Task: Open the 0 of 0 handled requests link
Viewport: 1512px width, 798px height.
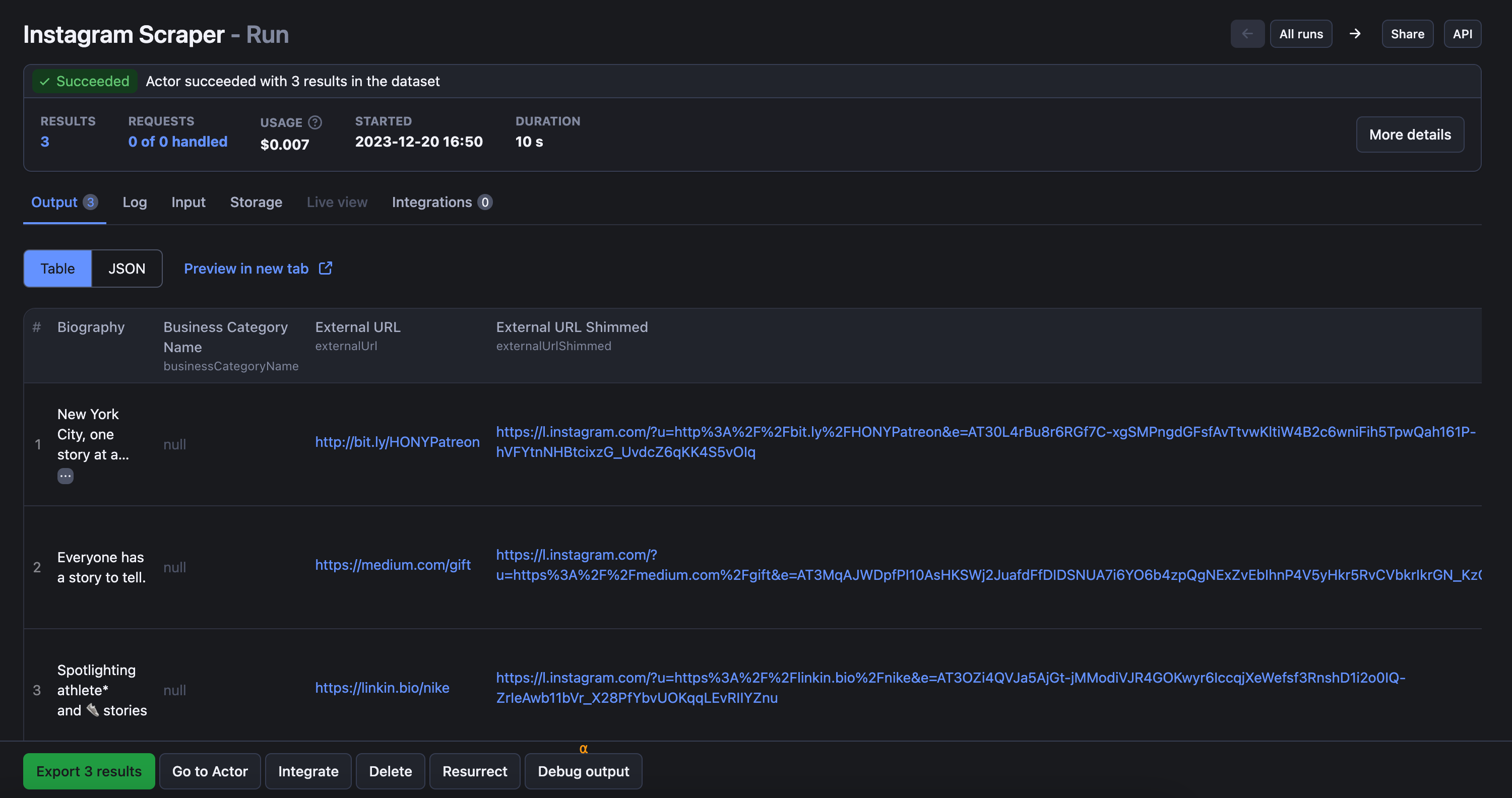Action: (x=177, y=141)
